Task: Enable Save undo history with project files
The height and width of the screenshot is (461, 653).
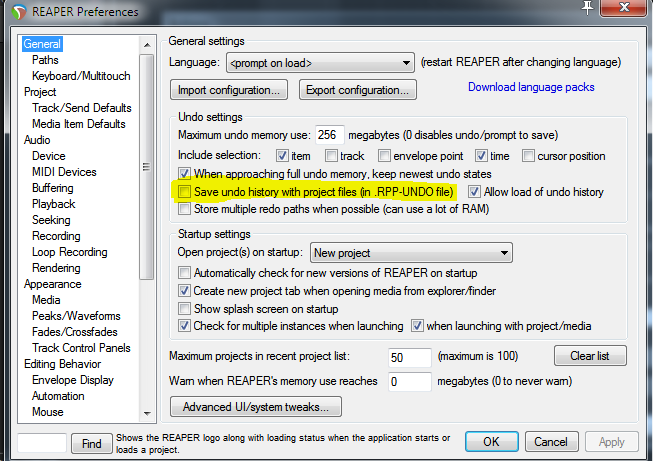Action: click(x=184, y=192)
